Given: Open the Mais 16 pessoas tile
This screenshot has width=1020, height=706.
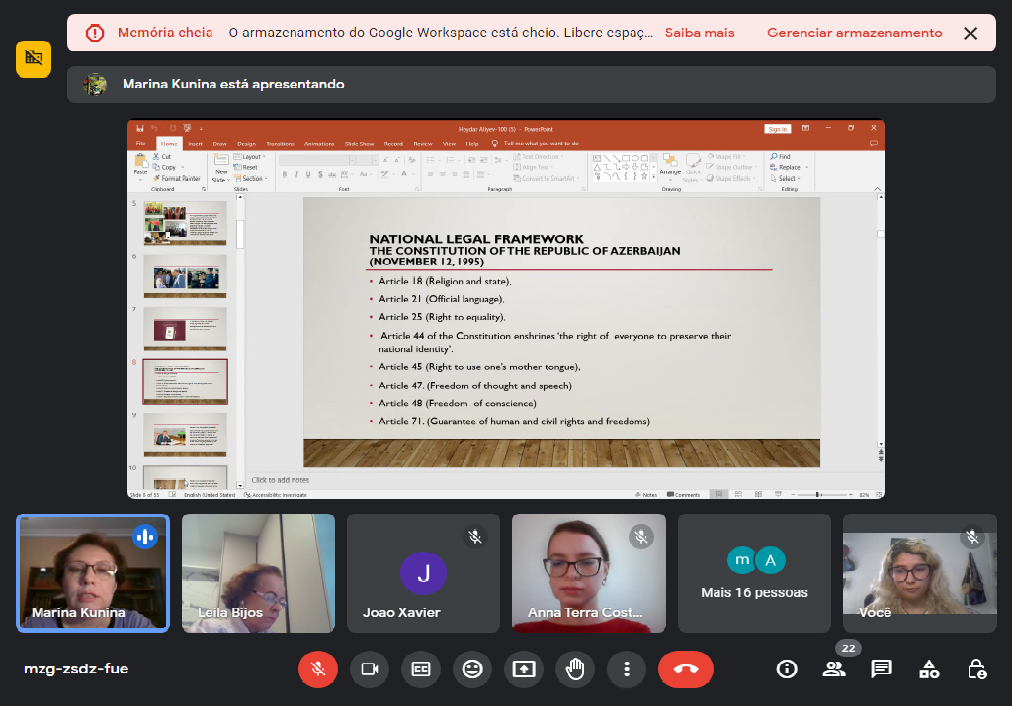Looking at the screenshot, I should click(754, 573).
